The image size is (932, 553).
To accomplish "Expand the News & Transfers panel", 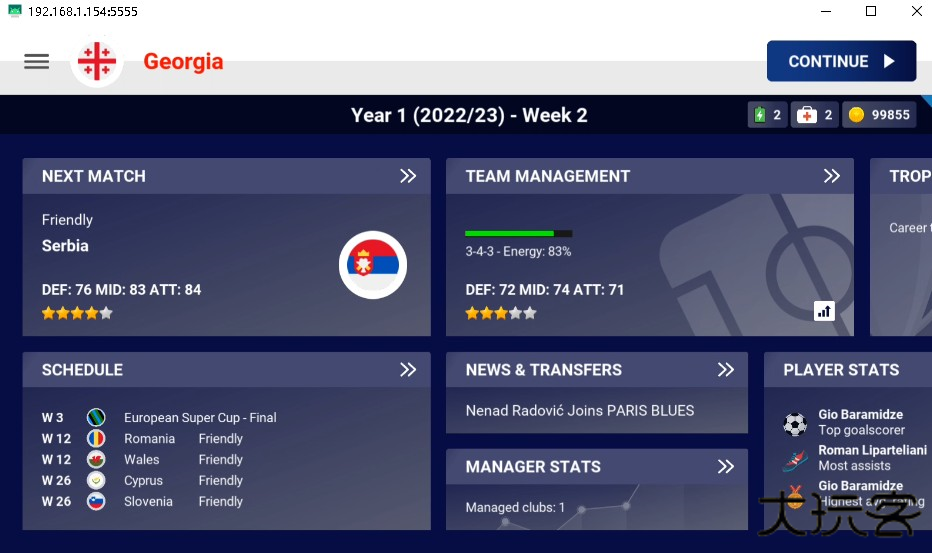I will point(725,370).
